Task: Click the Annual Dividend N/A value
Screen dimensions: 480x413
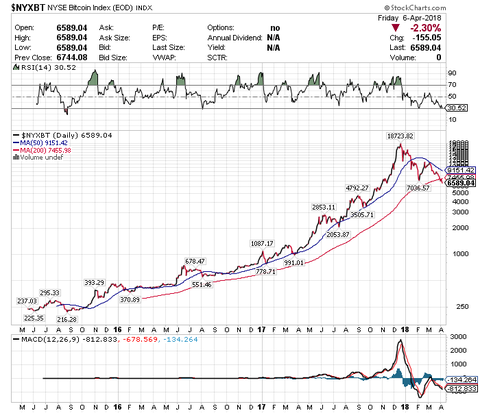Action: (x=273, y=38)
